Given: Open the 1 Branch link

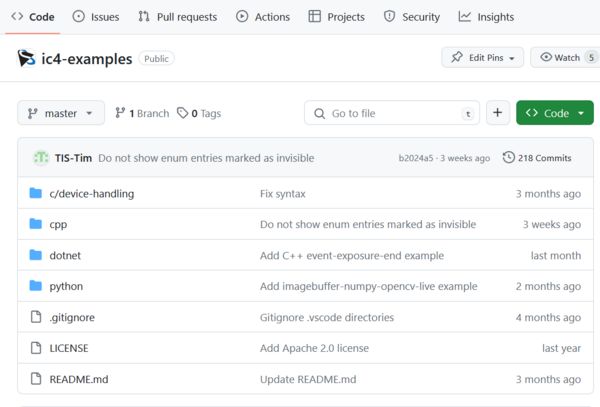Looking at the screenshot, I should [x=142, y=113].
